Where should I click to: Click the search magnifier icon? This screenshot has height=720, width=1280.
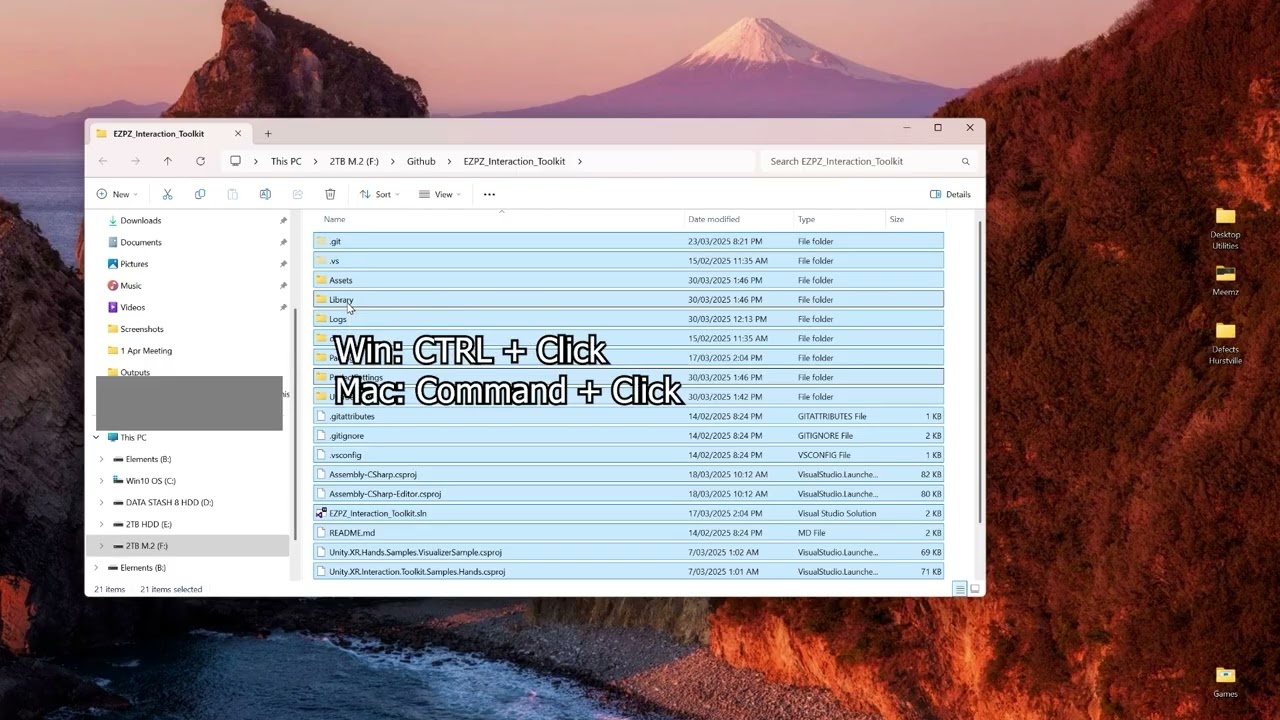pyautogui.click(x=965, y=161)
